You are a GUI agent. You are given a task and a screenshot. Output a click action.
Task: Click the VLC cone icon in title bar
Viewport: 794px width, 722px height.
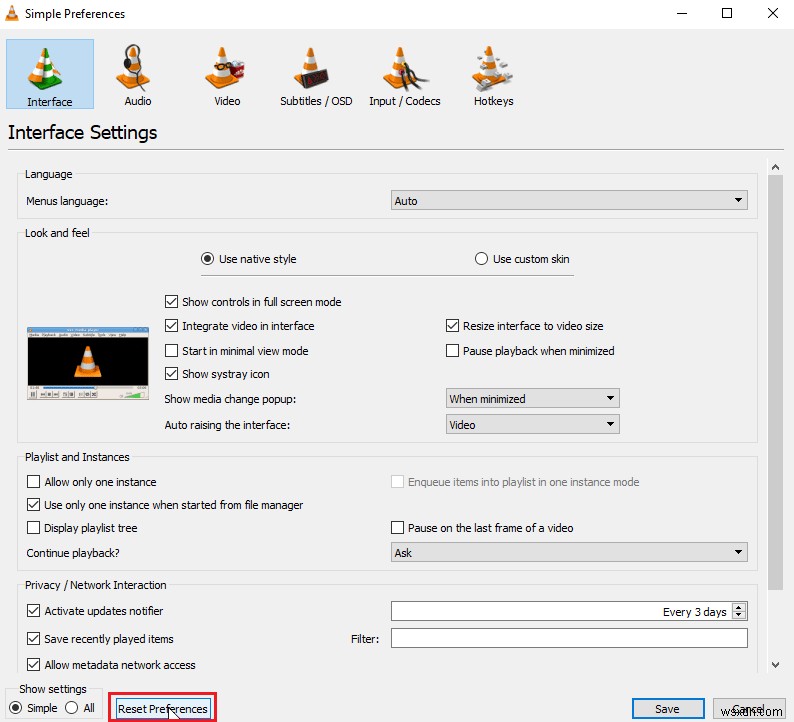click(12, 14)
